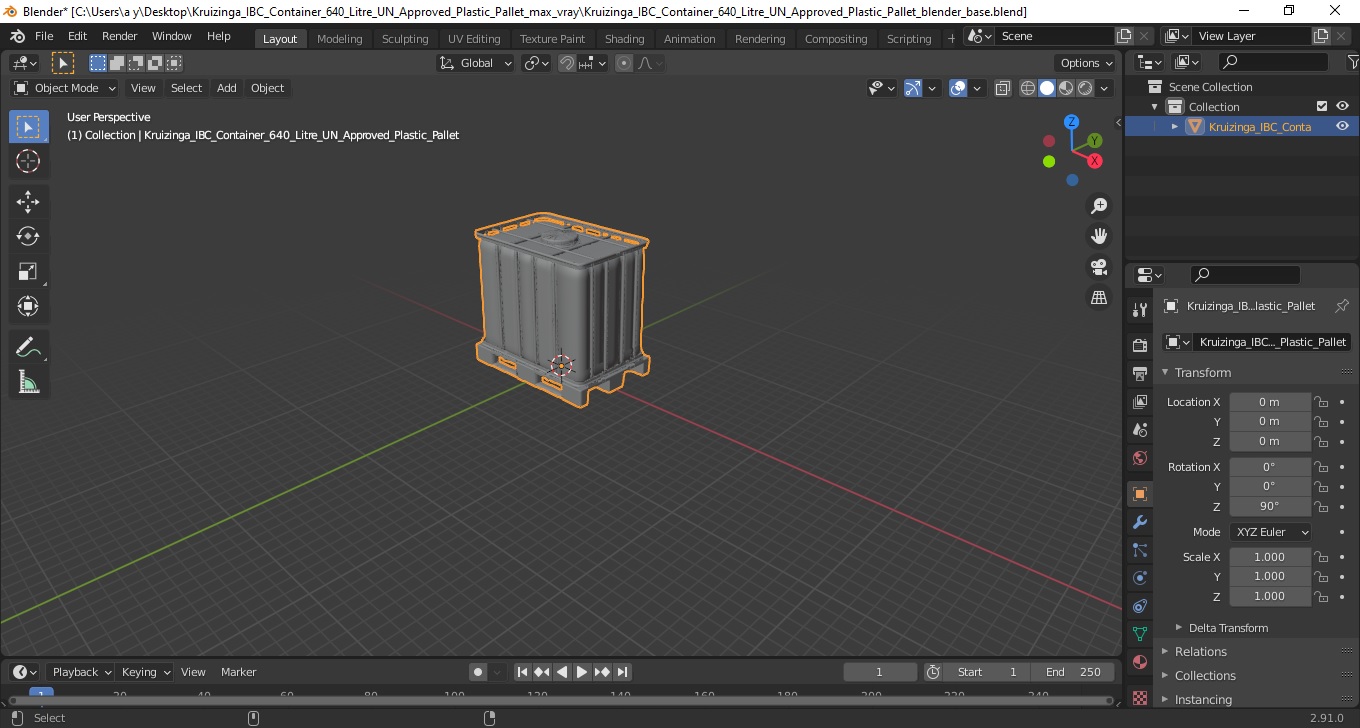
Task: Click the End frame 250 field
Action: [x=1073, y=672]
